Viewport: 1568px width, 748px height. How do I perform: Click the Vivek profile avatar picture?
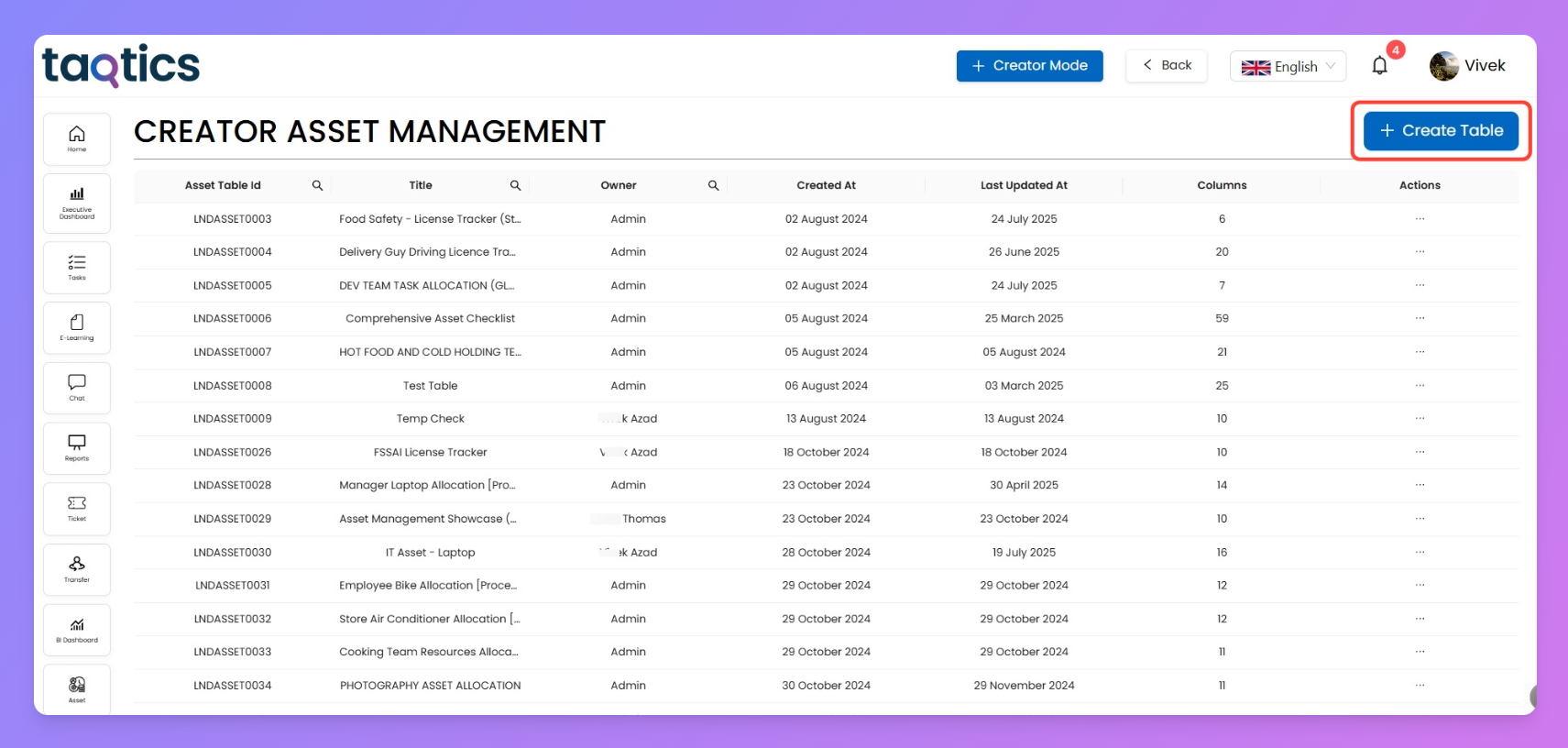[x=1444, y=66]
